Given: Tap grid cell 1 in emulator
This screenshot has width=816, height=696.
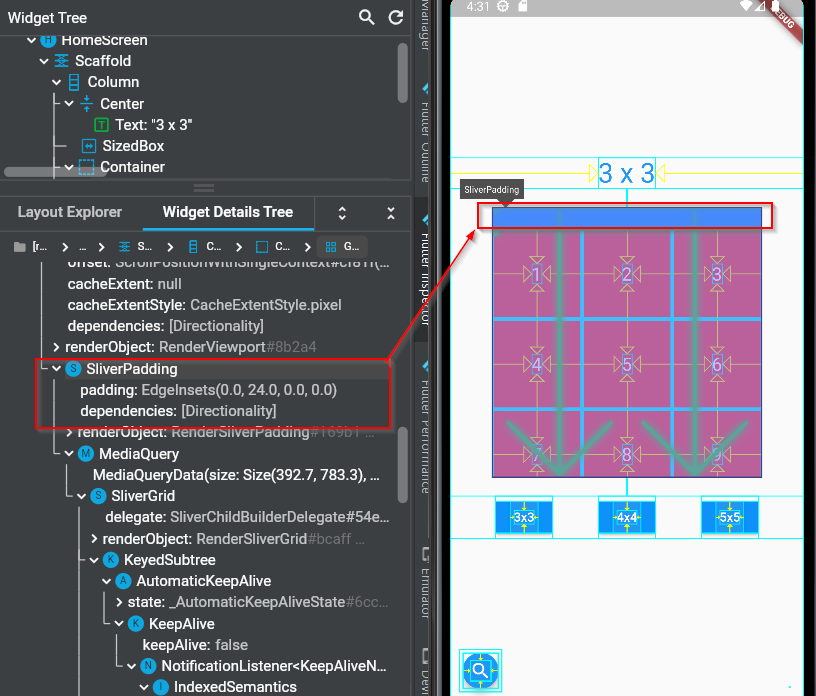Looking at the screenshot, I should coord(537,274).
